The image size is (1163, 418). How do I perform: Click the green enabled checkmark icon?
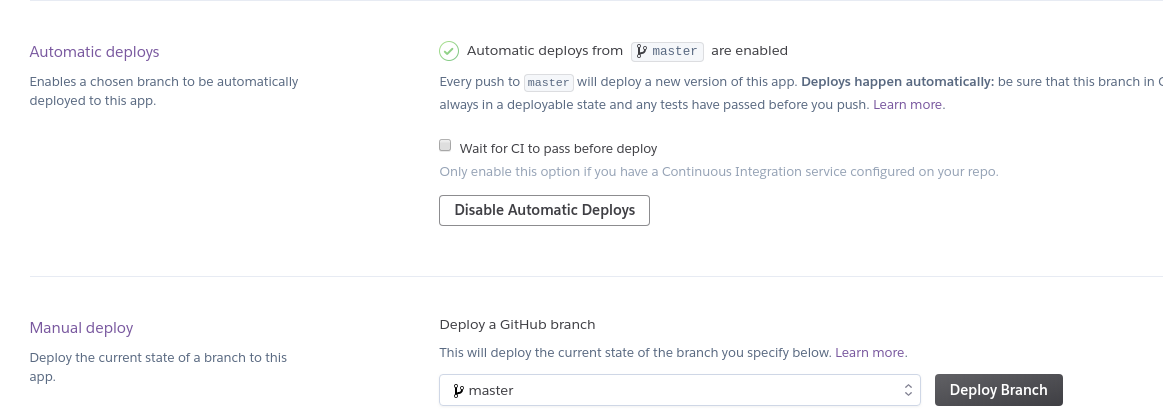449,51
